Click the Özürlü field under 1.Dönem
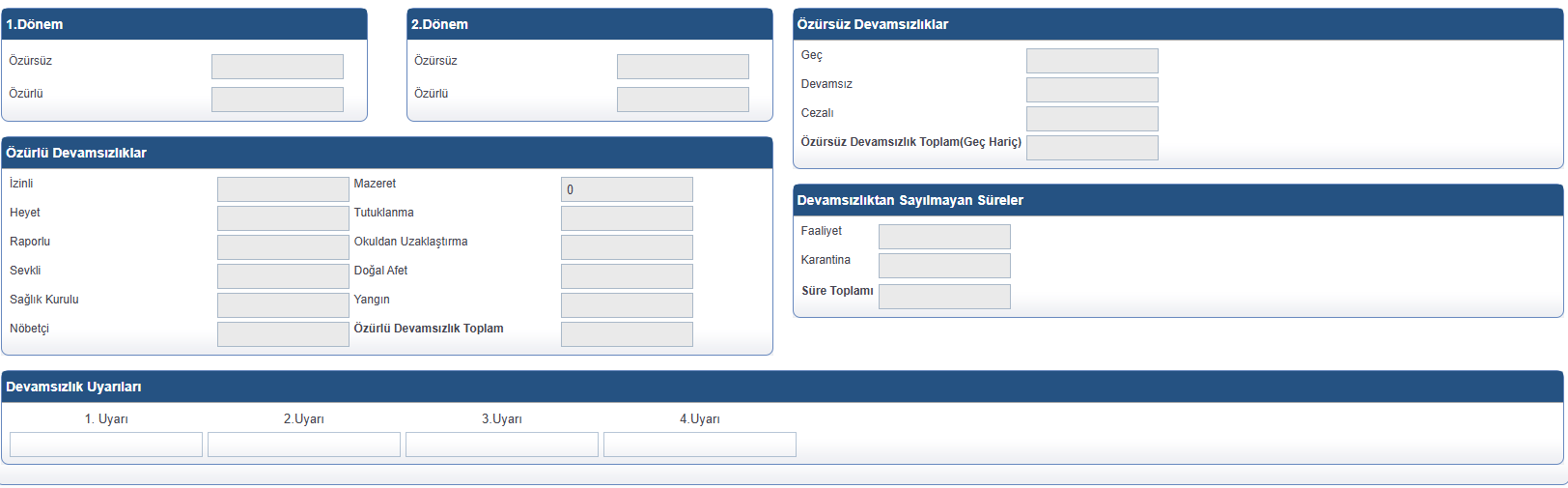The image size is (1568, 488). point(277,100)
